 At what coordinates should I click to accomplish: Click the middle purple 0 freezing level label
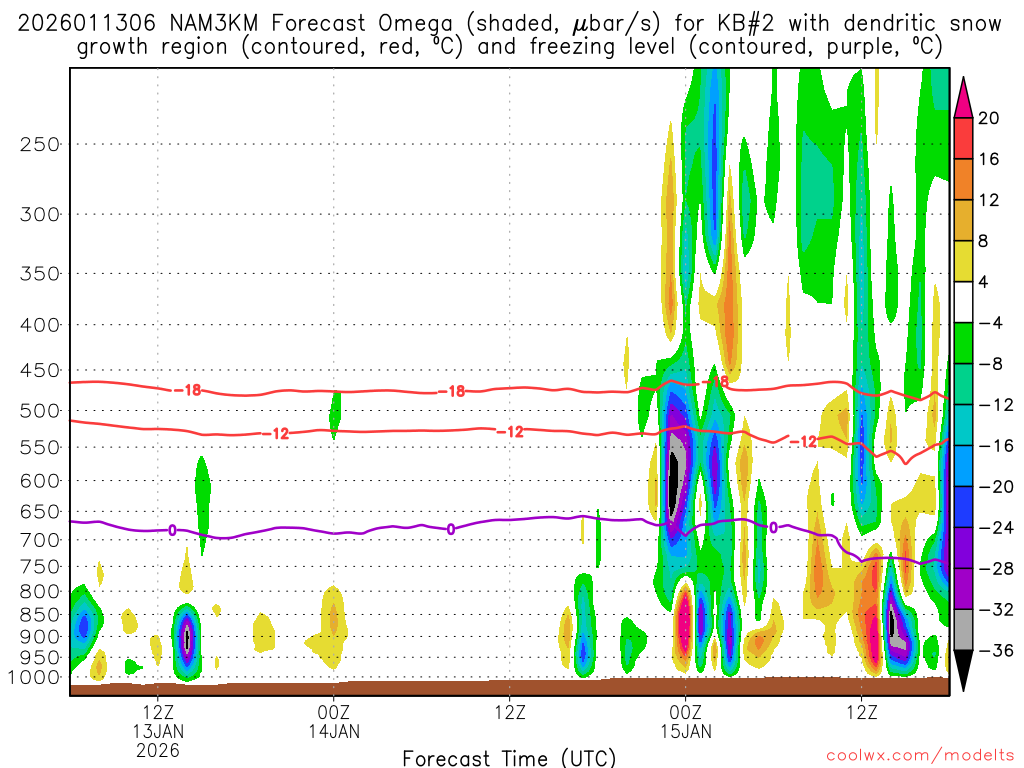tap(451, 529)
